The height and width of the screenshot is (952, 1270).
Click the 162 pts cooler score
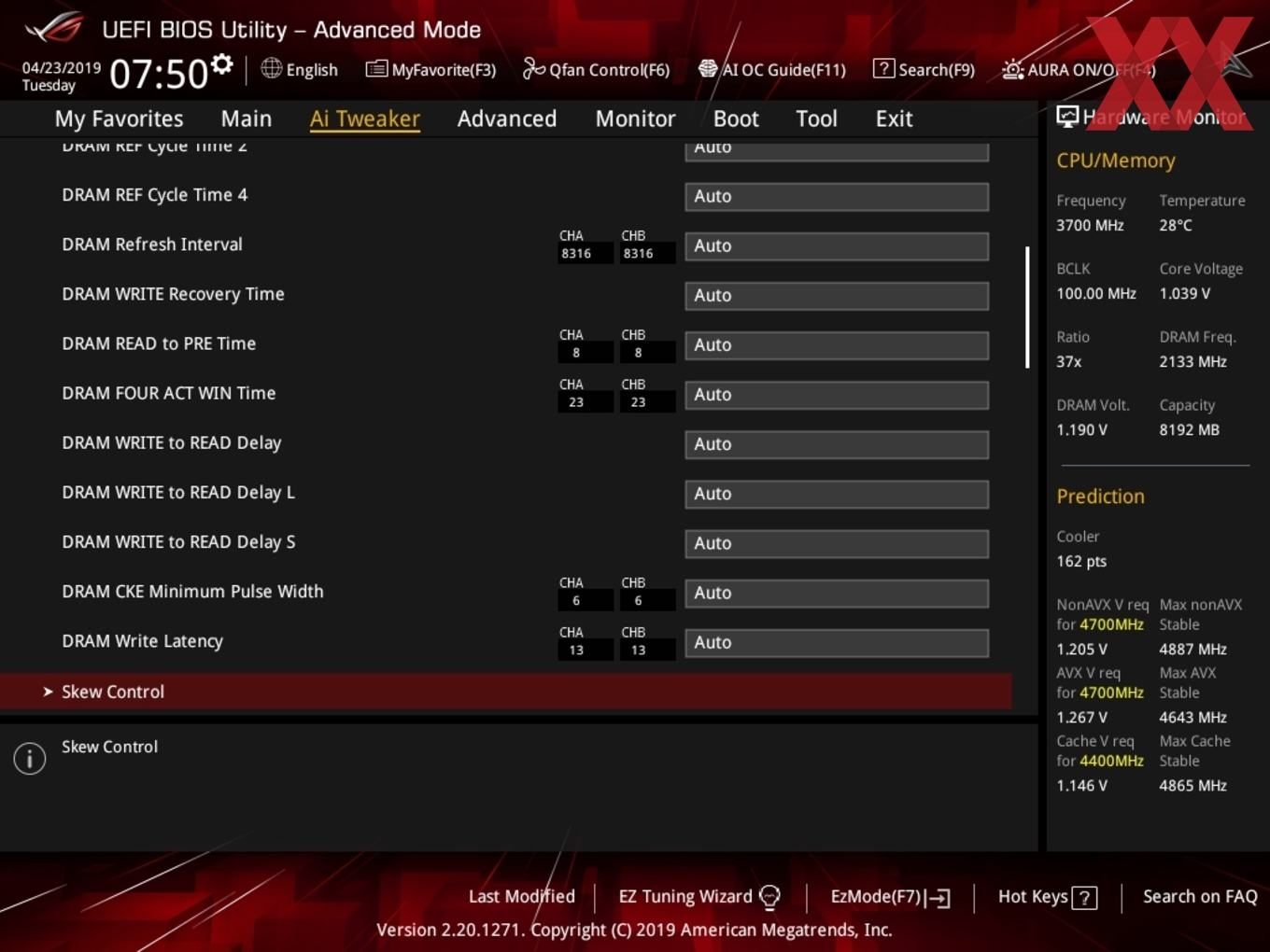click(x=1081, y=562)
